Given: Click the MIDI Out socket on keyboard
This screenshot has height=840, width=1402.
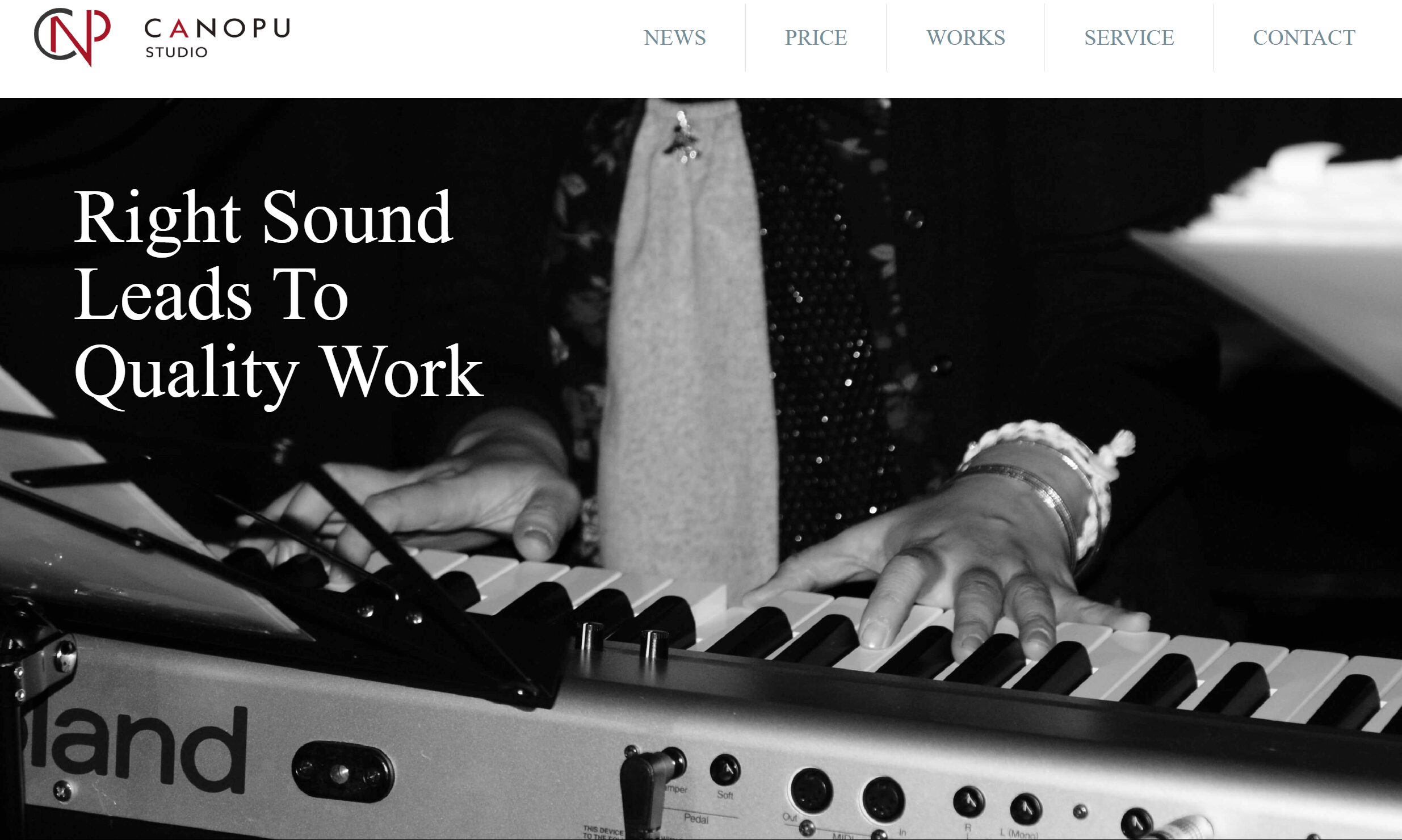Looking at the screenshot, I should [x=811, y=791].
